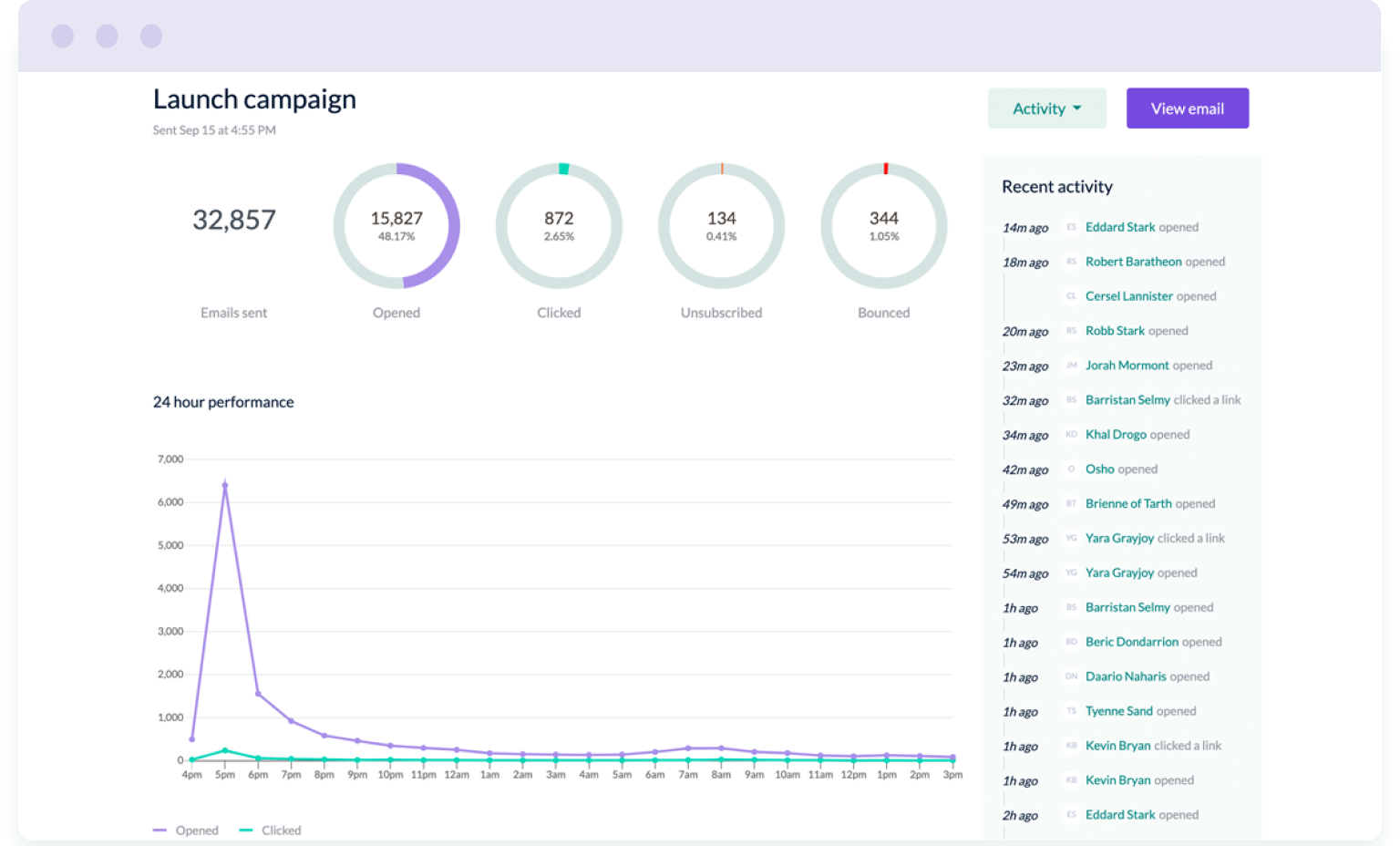Click Robert Baratheon's avatar icon
The height and width of the screenshot is (846, 1400).
point(1071,263)
